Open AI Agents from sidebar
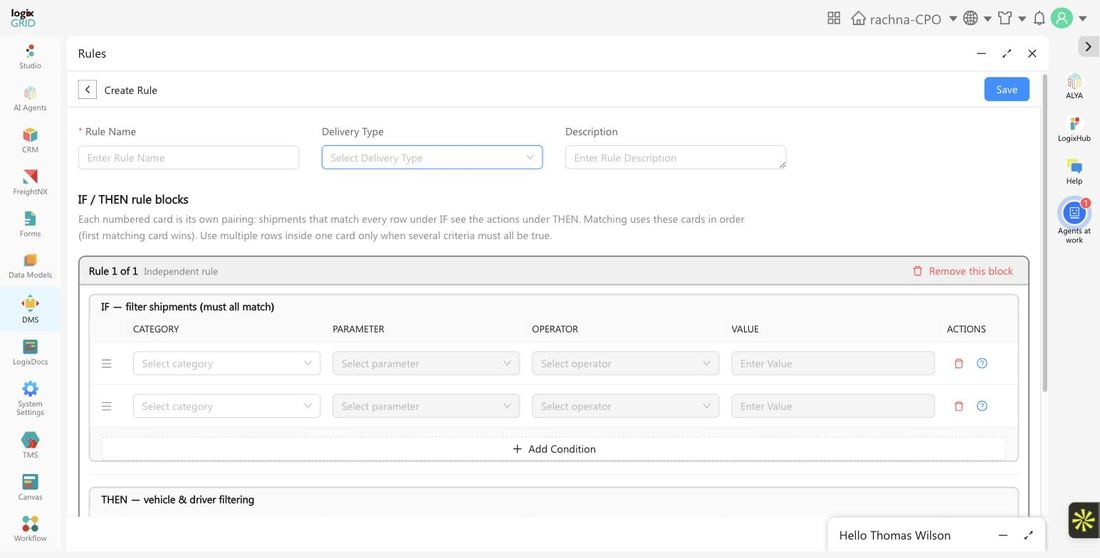This screenshot has height=558, width=1100. pos(30,99)
